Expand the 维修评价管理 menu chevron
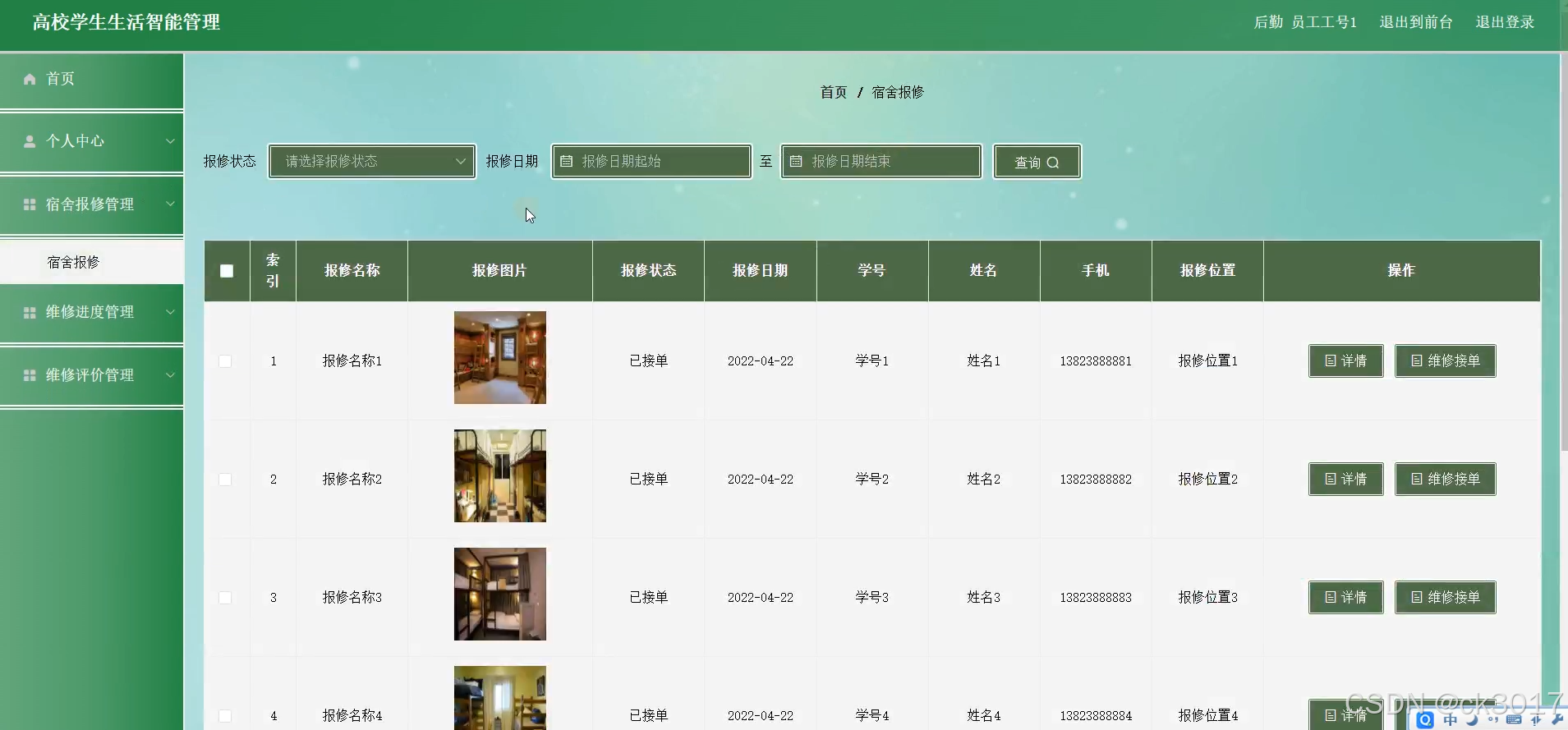This screenshot has height=730, width=1568. [170, 375]
